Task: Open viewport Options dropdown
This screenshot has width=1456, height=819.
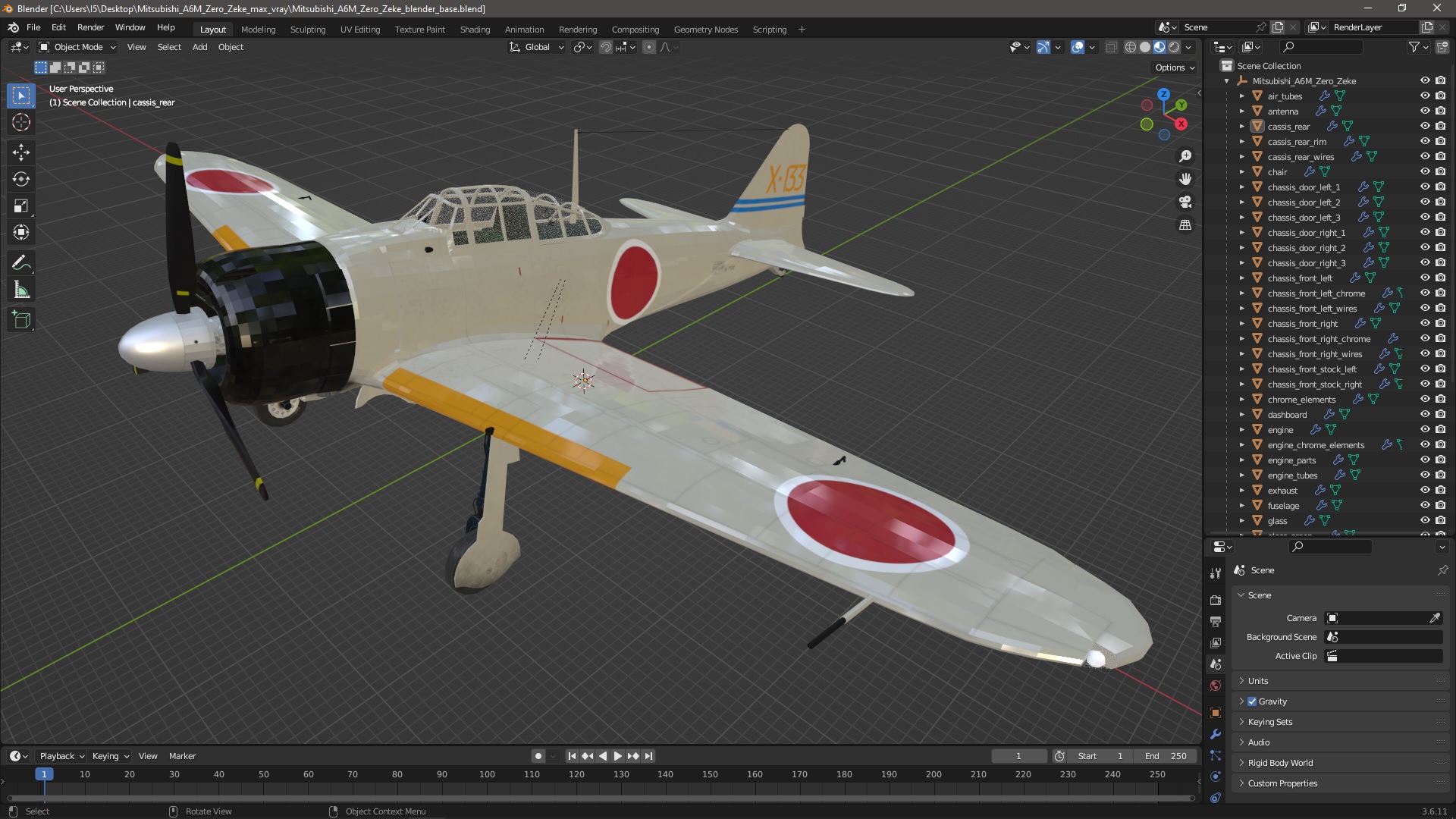Action: click(1175, 67)
